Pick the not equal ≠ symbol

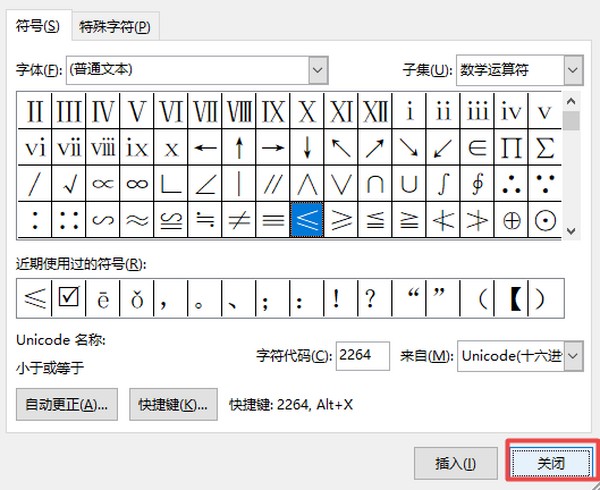click(x=239, y=220)
